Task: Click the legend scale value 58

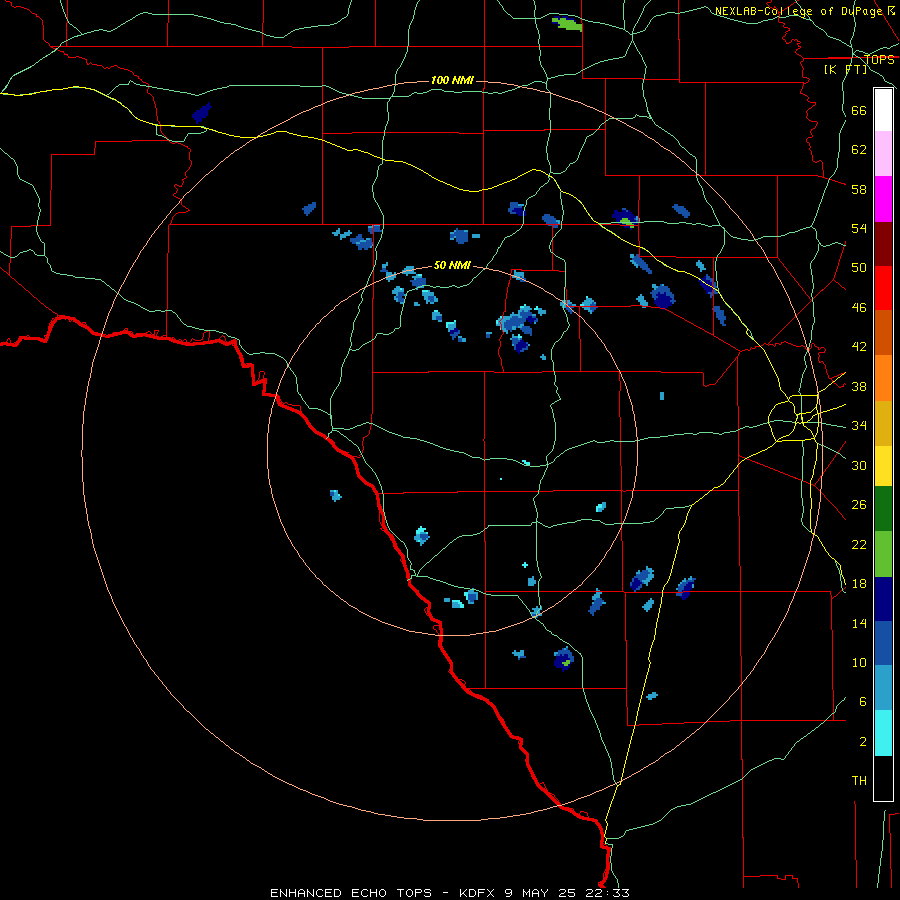Action: tap(859, 189)
